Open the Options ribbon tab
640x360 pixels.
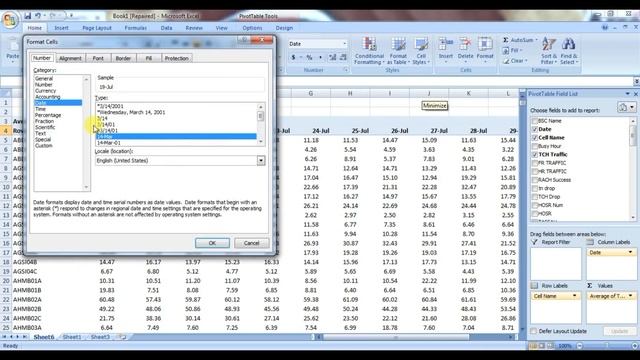coord(252,28)
